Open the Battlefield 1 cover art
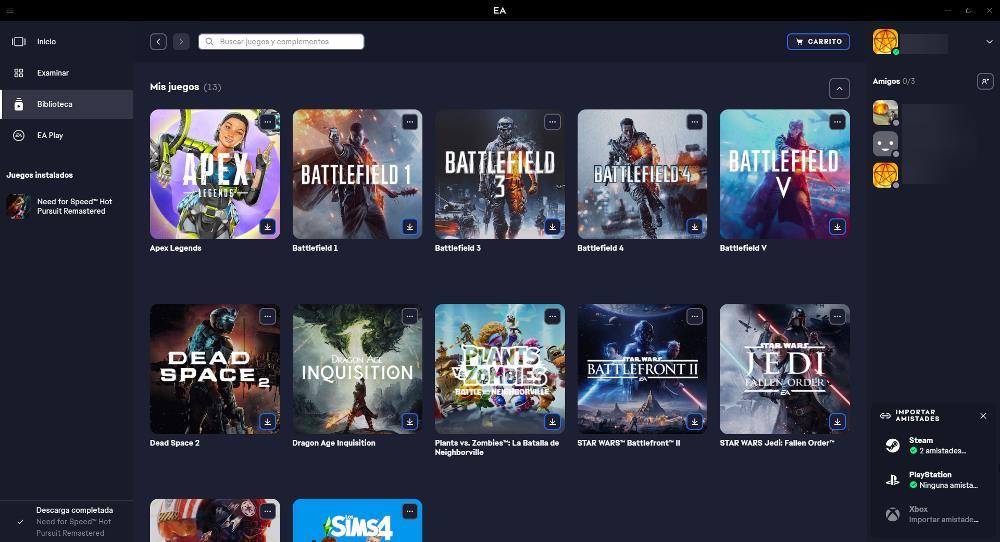The image size is (1000, 542). (357, 174)
